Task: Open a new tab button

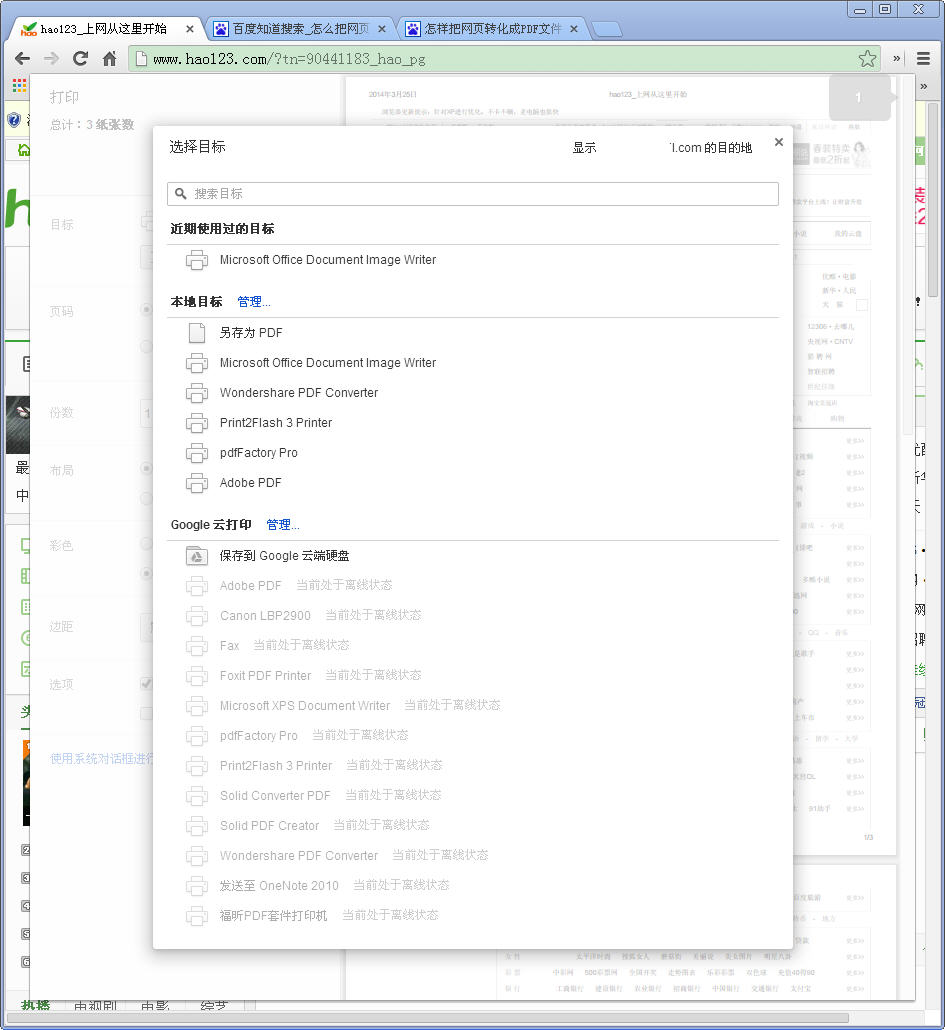Action: pyautogui.click(x=605, y=29)
